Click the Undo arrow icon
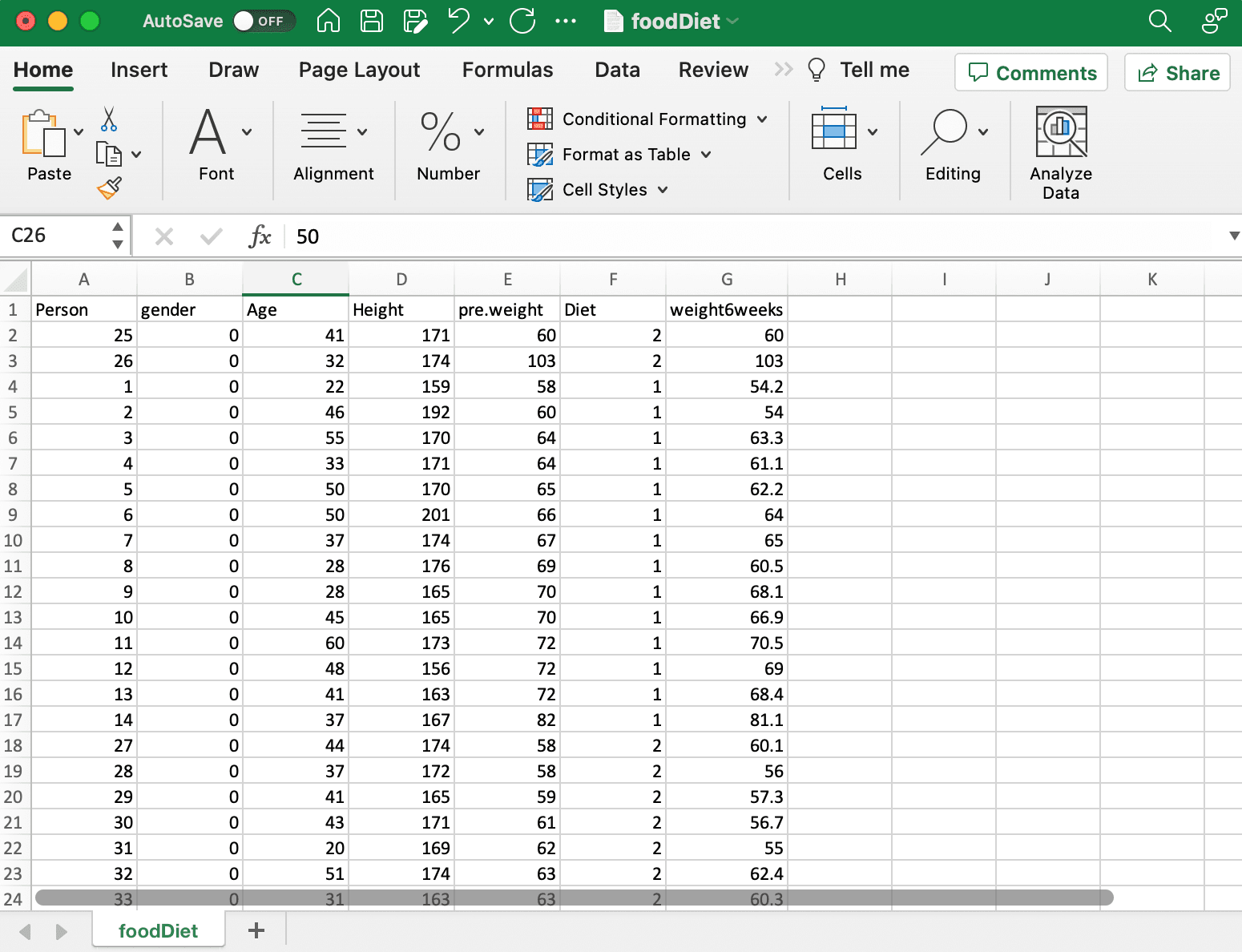 coord(458,21)
